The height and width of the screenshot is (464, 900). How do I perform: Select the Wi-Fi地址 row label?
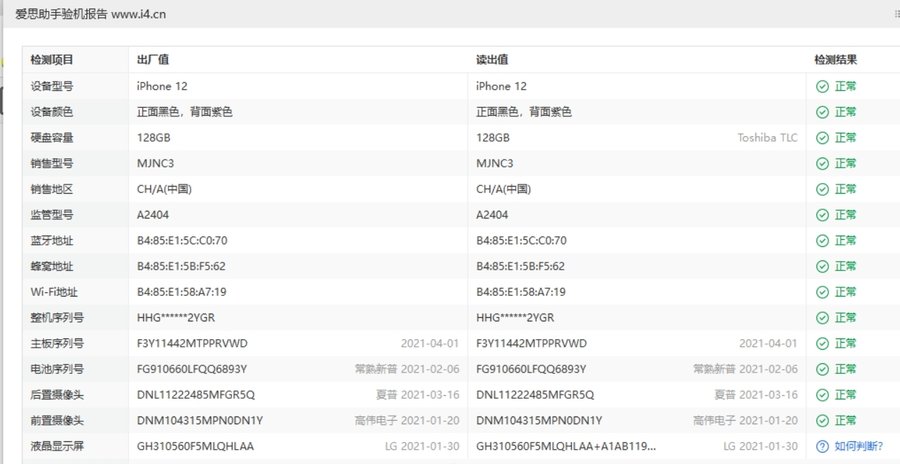click(54, 292)
